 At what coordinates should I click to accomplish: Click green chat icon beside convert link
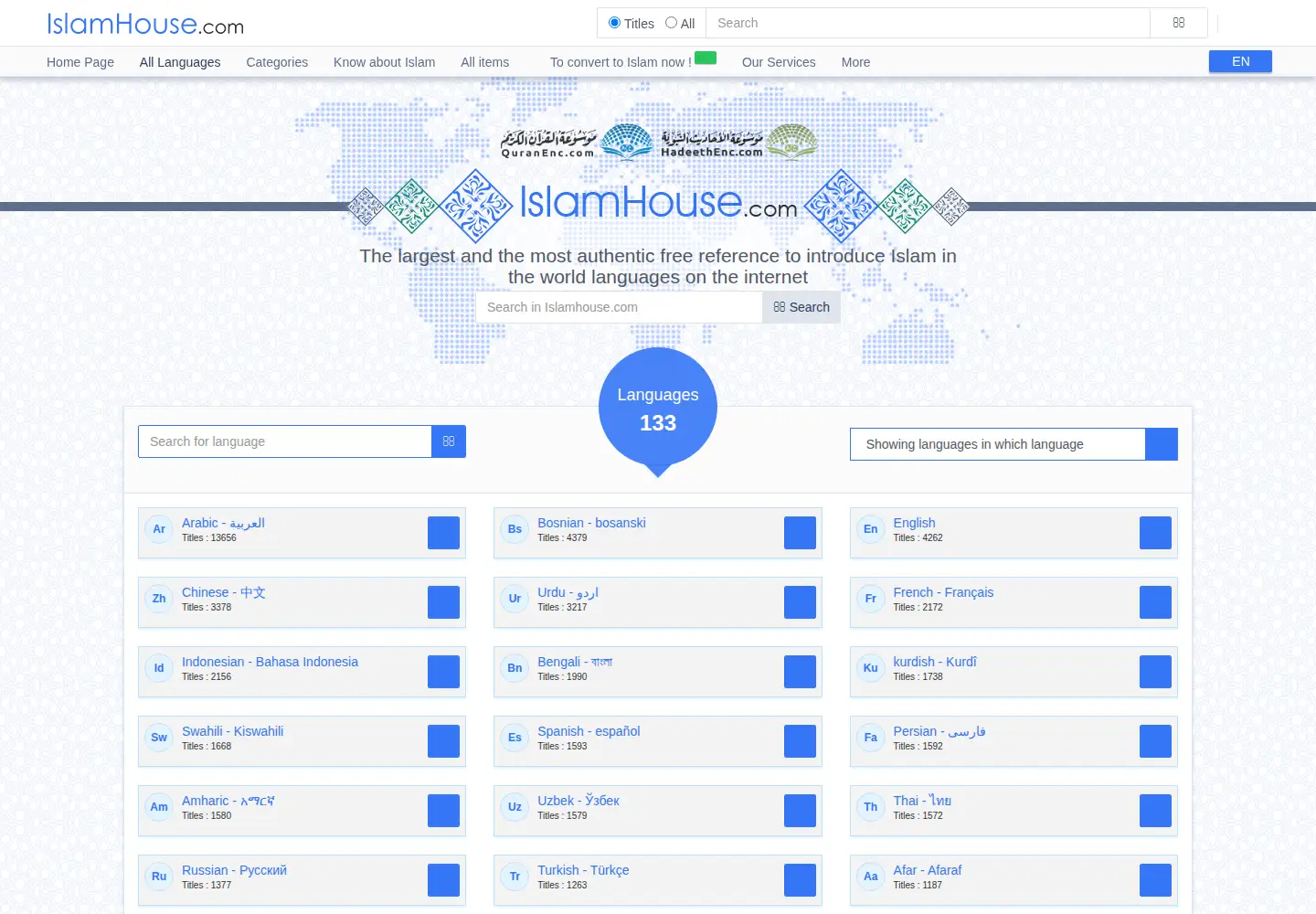[706, 58]
